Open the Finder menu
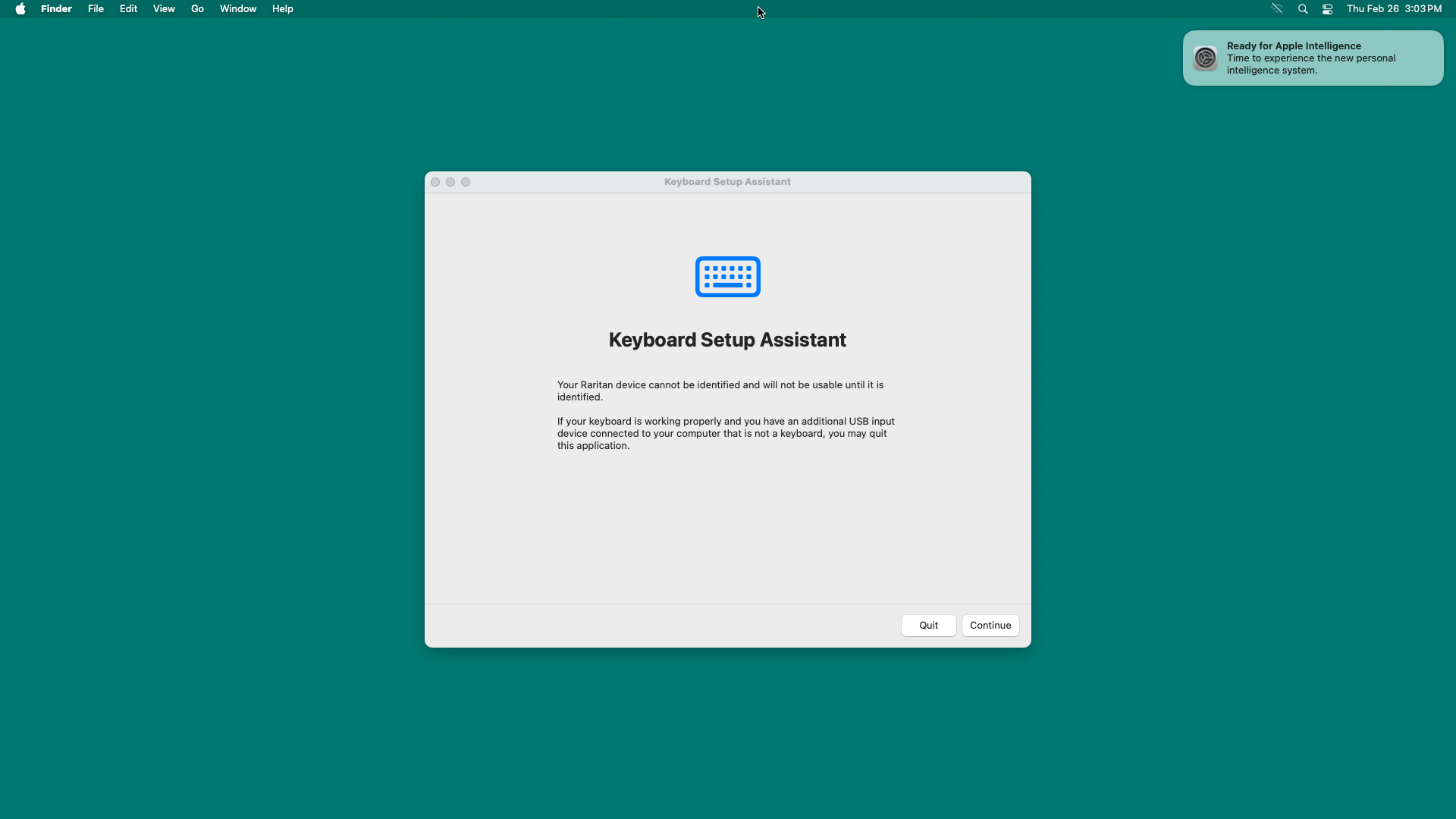This screenshot has width=1456, height=819. point(56,9)
